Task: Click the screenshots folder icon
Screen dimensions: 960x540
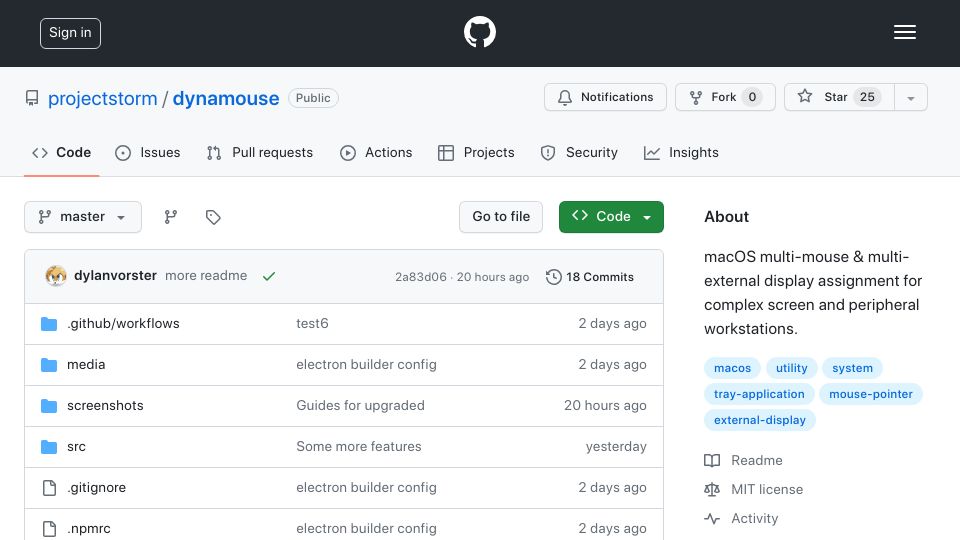Action: tap(49, 406)
